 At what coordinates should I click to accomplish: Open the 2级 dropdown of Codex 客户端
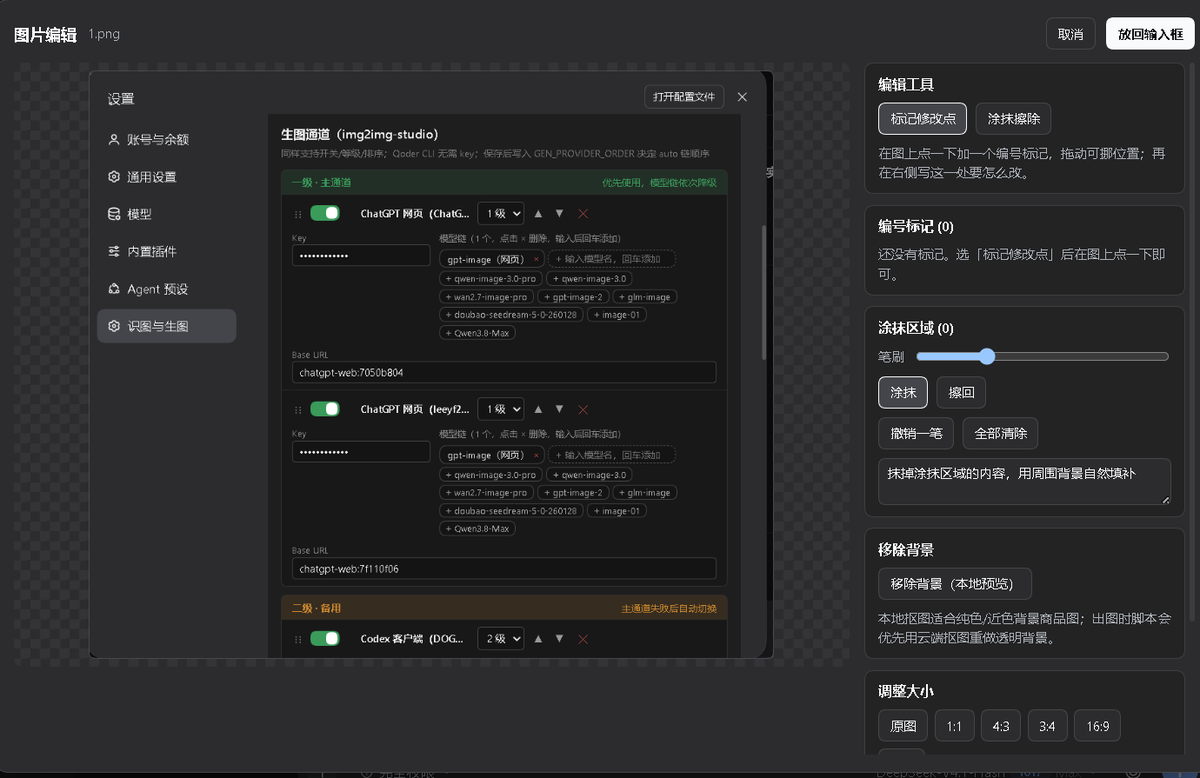pos(501,639)
